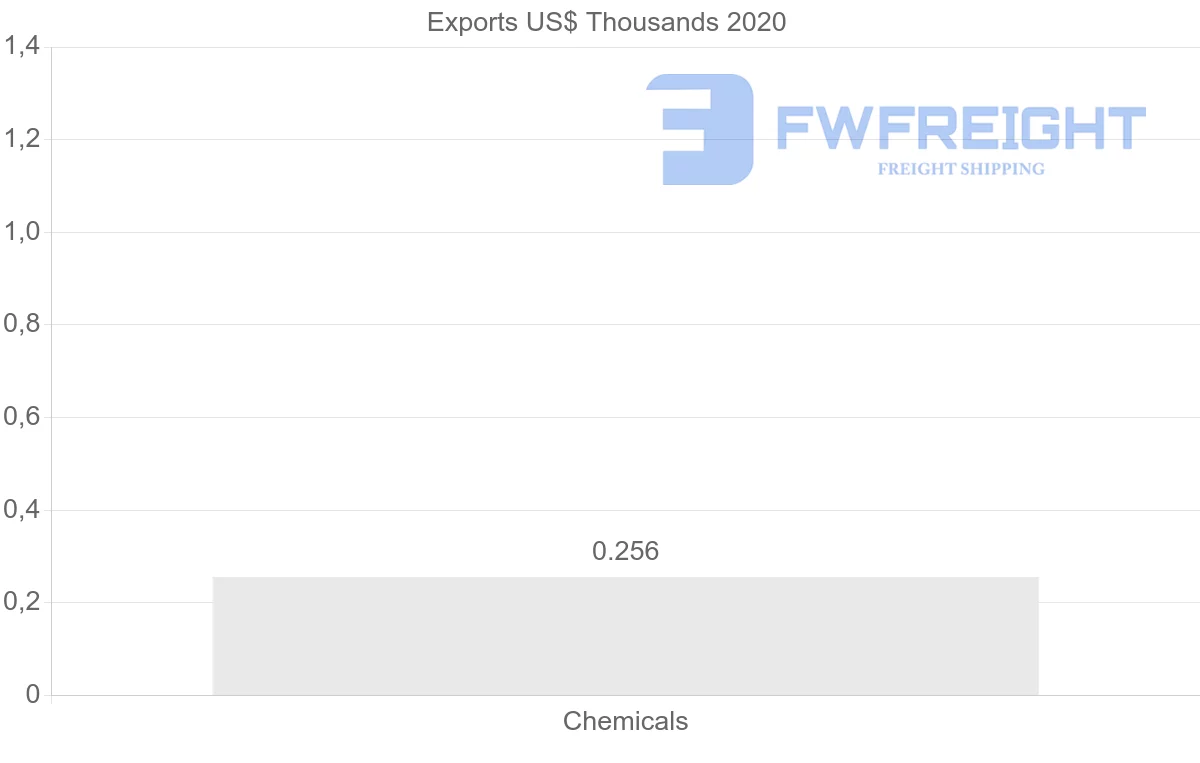Click the 0,2 y-axis label
This screenshot has height=763, width=1200.
21,603
